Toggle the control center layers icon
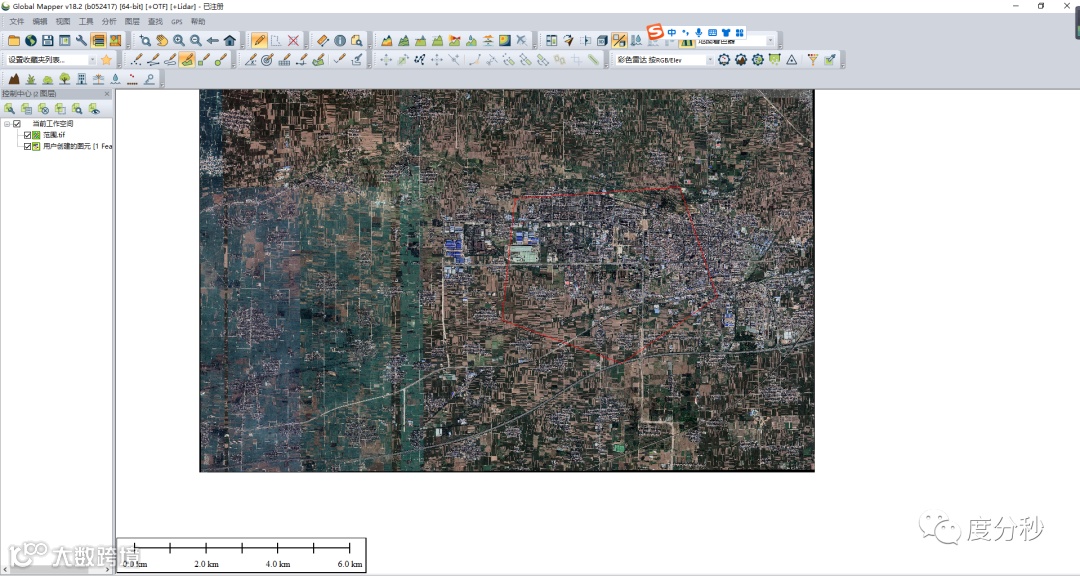Viewport: 1080px width, 576px height. click(x=98, y=41)
